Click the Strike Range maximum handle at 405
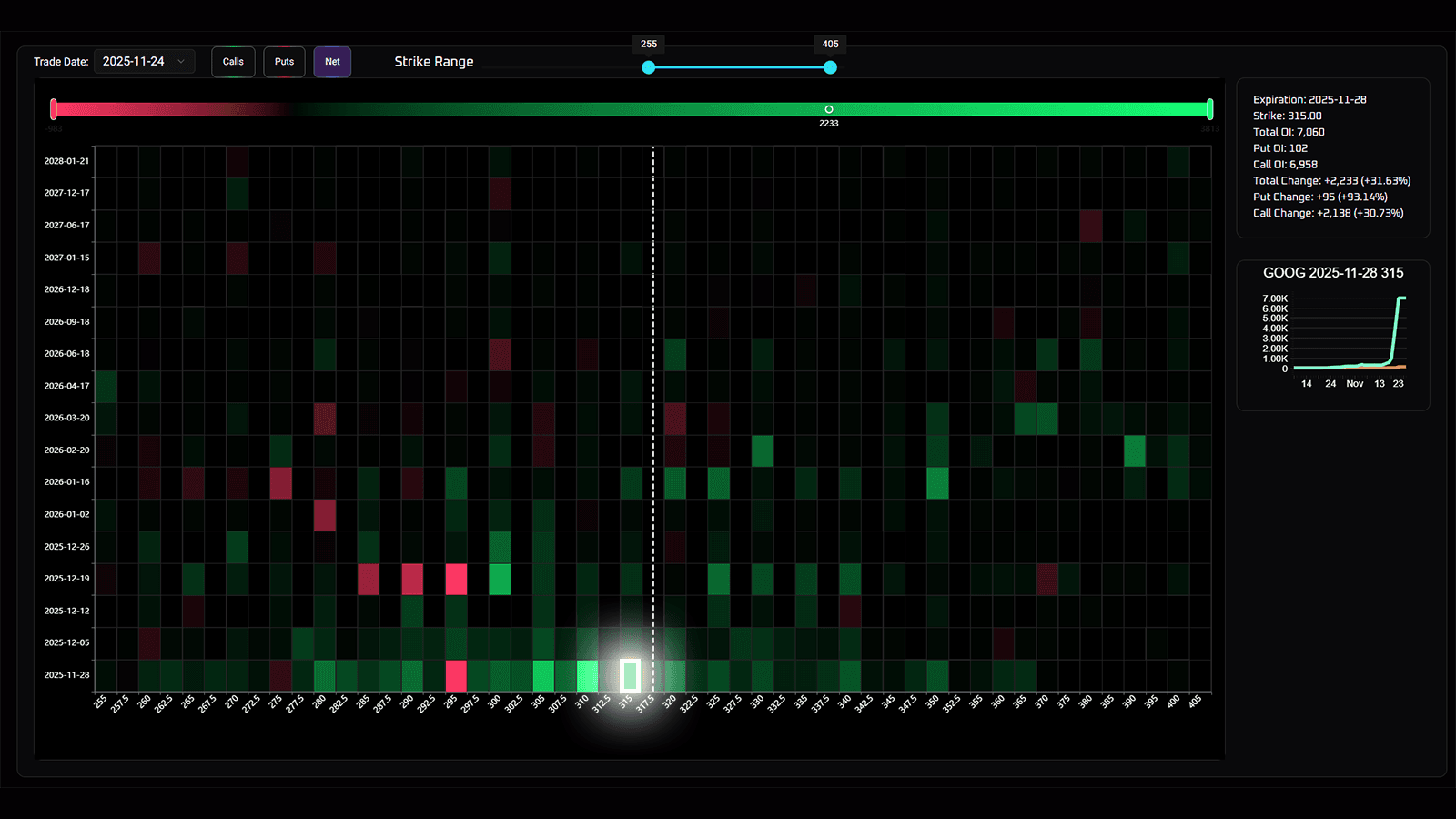The image size is (1456, 819). (x=830, y=67)
